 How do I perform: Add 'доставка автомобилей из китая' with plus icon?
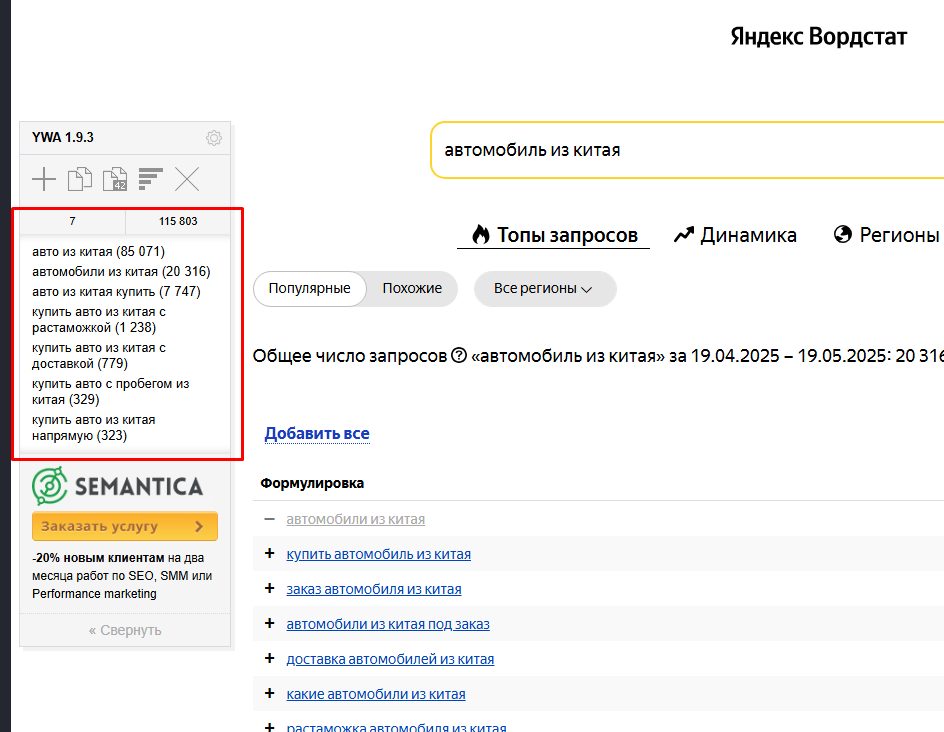point(270,658)
